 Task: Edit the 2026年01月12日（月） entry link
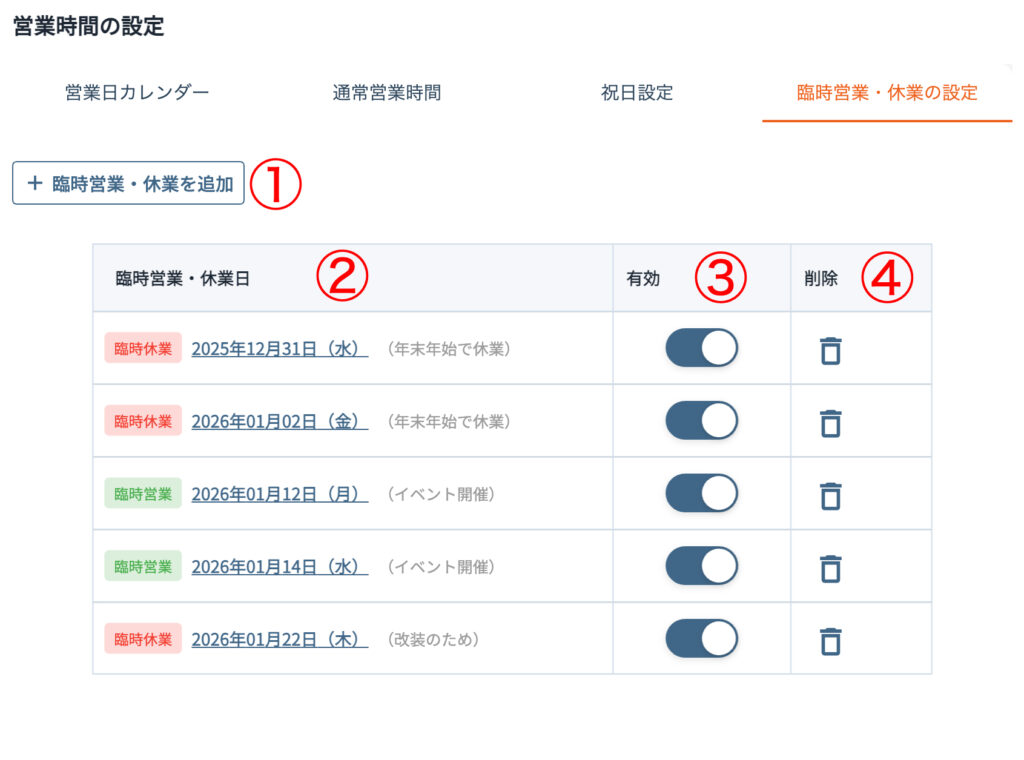click(279, 494)
